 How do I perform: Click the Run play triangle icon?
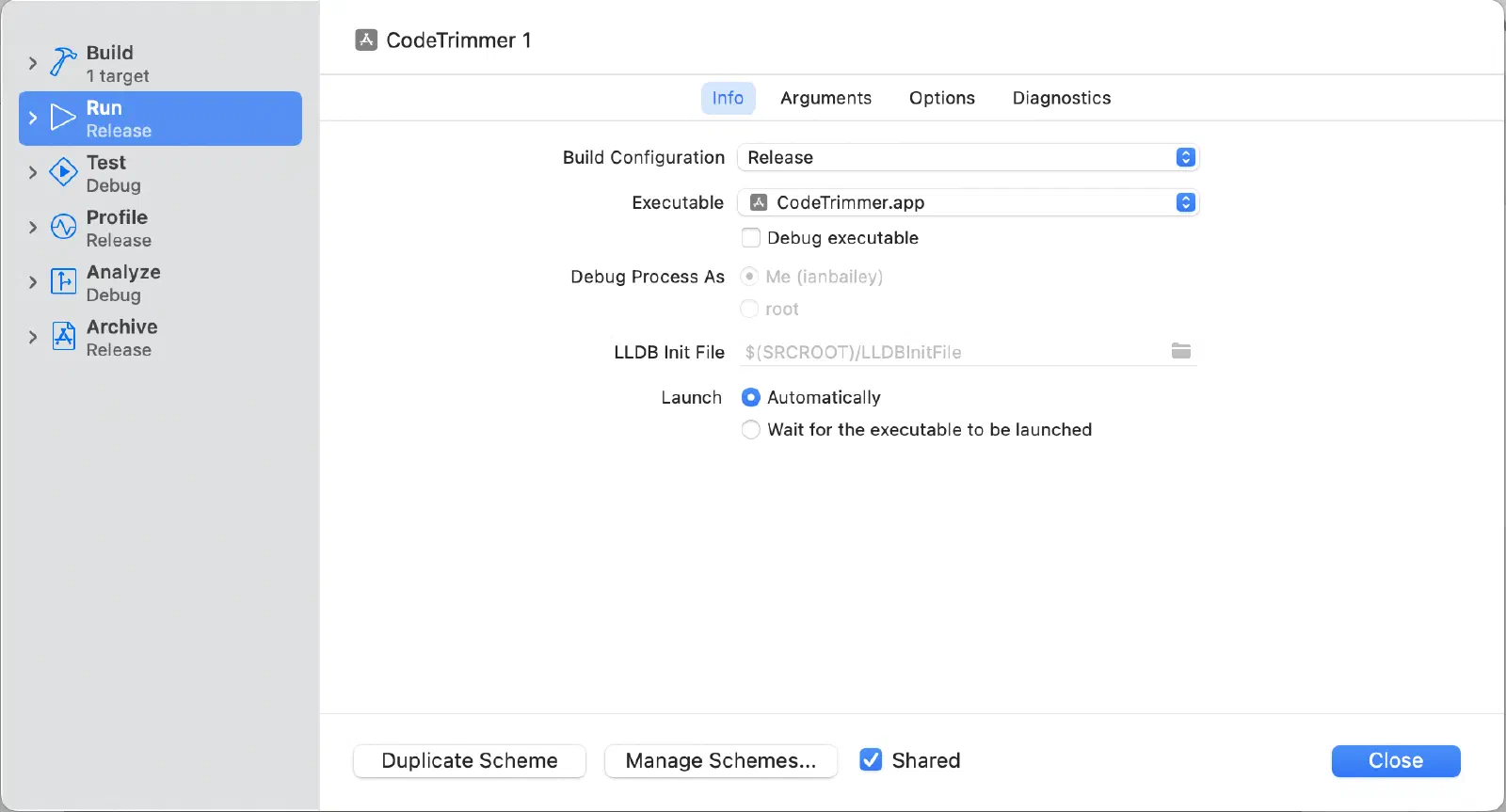pyautogui.click(x=63, y=118)
